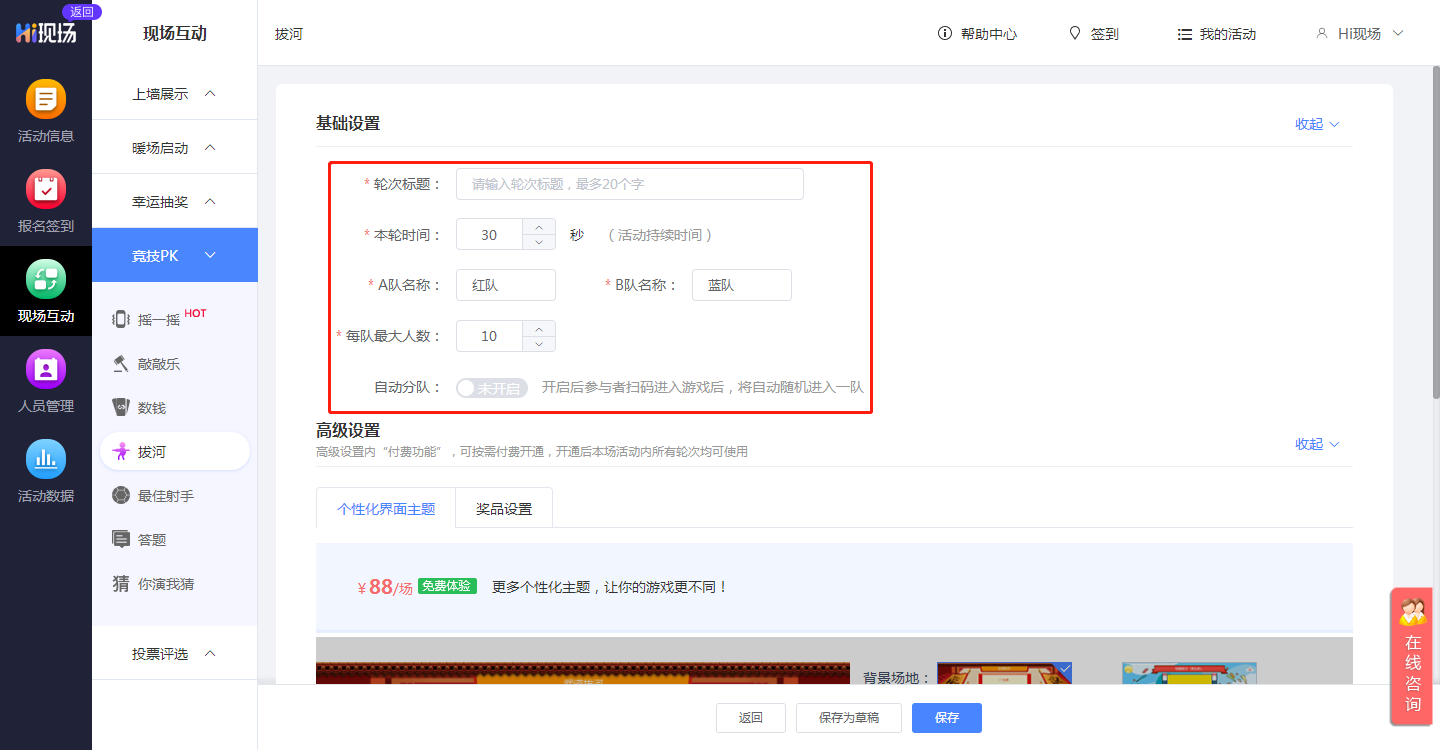The width and height of the screenshot is (1440, 750).
Task: Select the 敲敲乐 hammer icon
Action: click(x=121, y=364)
